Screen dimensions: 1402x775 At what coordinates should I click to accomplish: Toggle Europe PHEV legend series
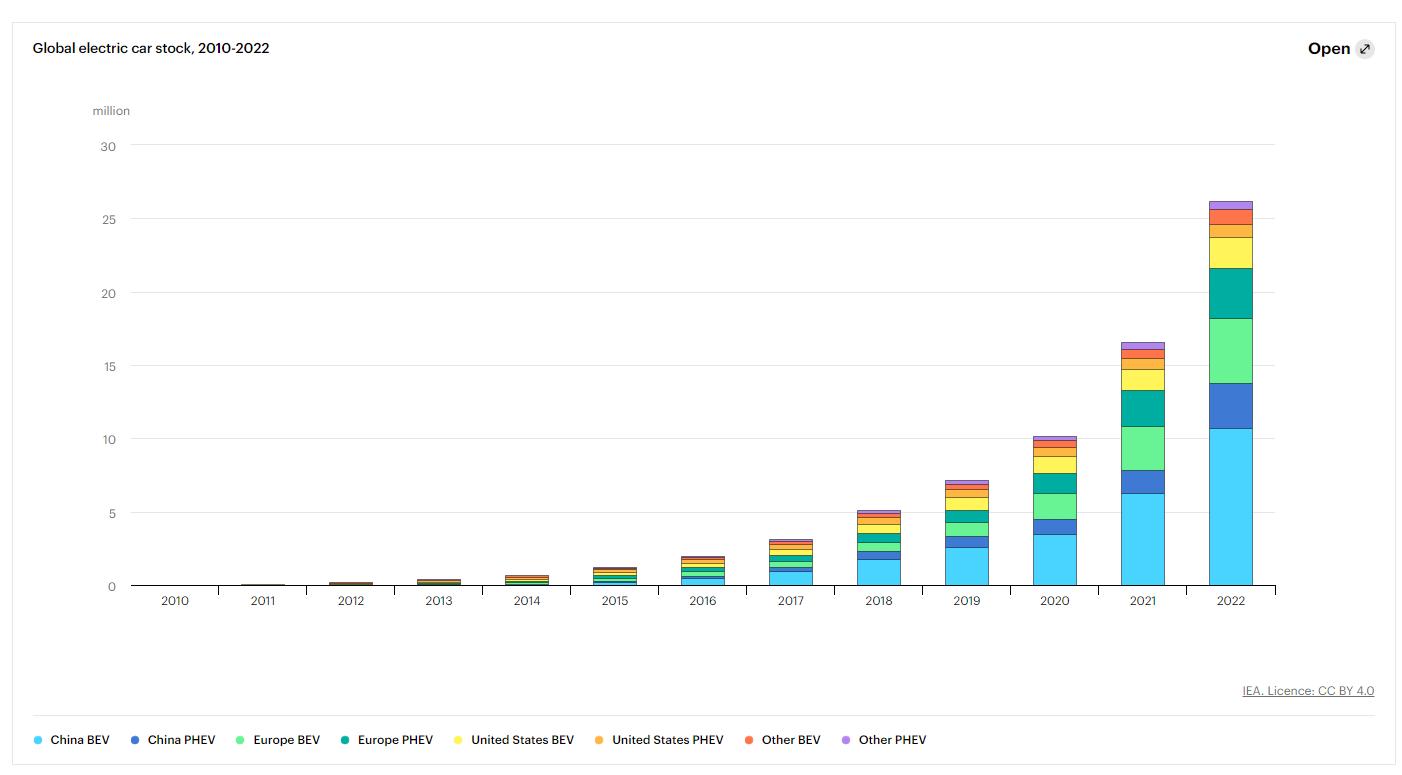click(x=387, y=740)
